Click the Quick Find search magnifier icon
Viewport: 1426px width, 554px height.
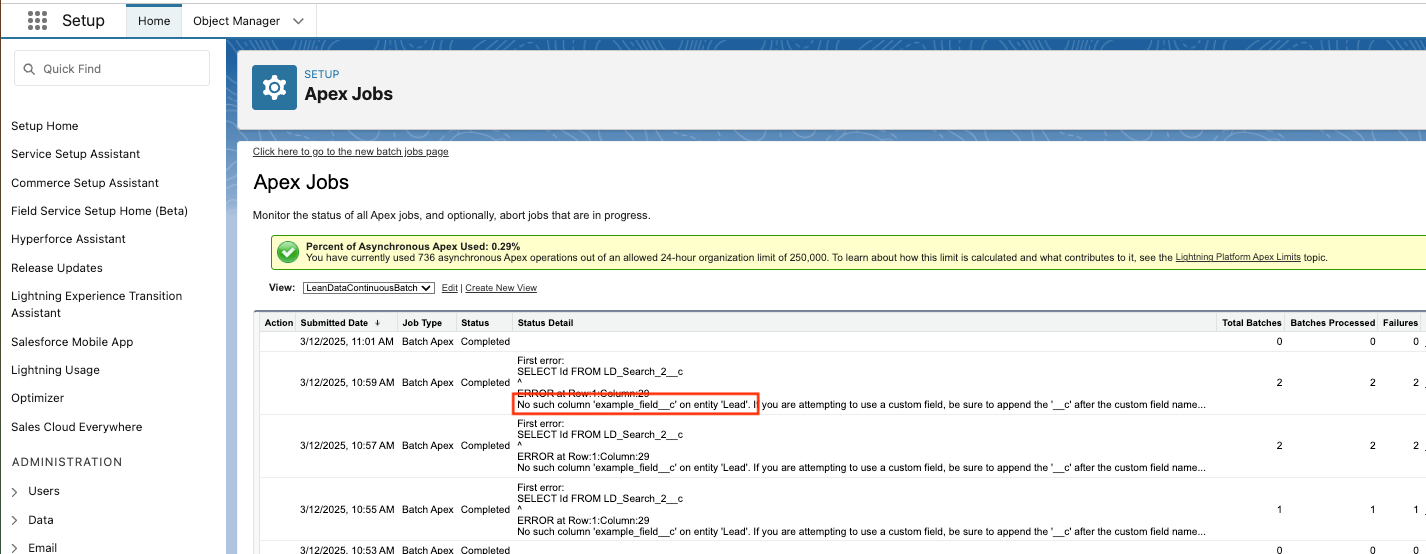29,69
